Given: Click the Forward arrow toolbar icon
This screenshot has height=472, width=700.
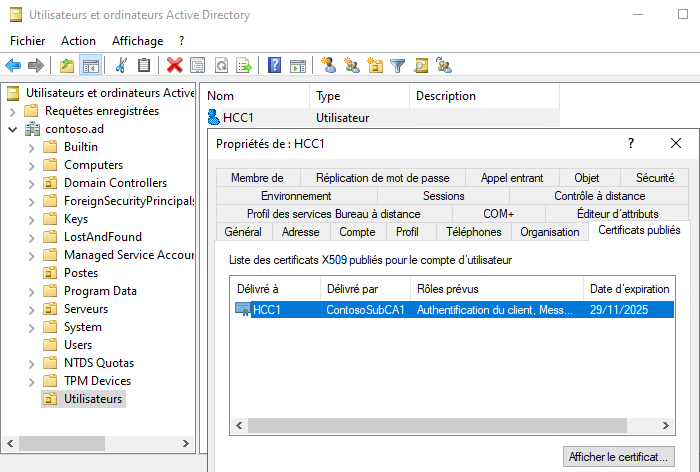Looking at the screenshot, I should pyautogui.click(x=36, y=66).
